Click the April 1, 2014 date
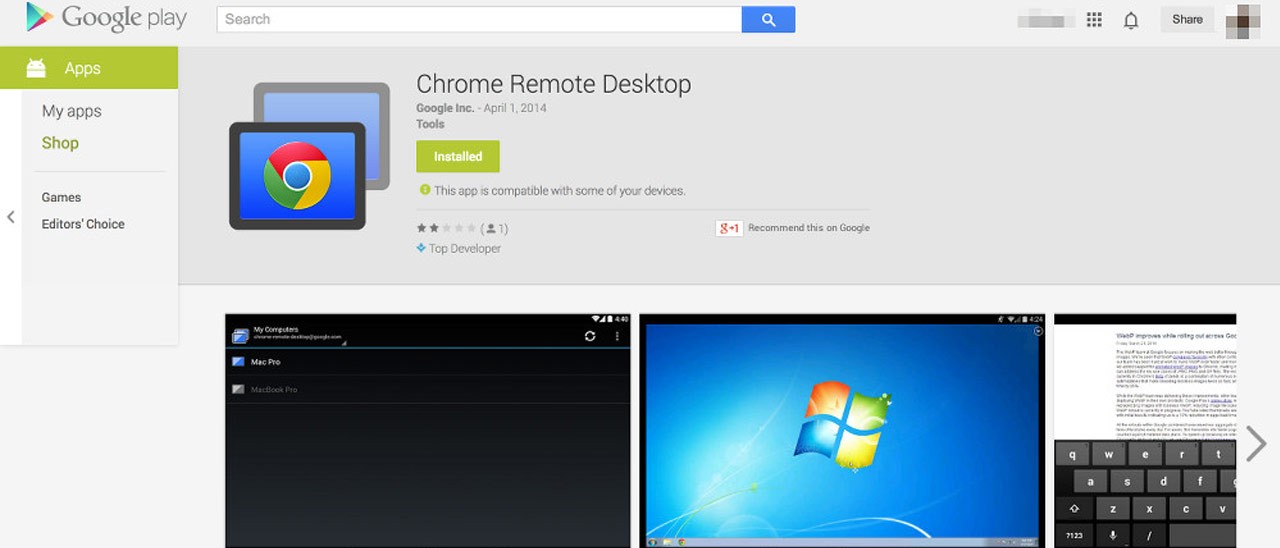Screen dimensions: 1280x548 coord(515,108)
